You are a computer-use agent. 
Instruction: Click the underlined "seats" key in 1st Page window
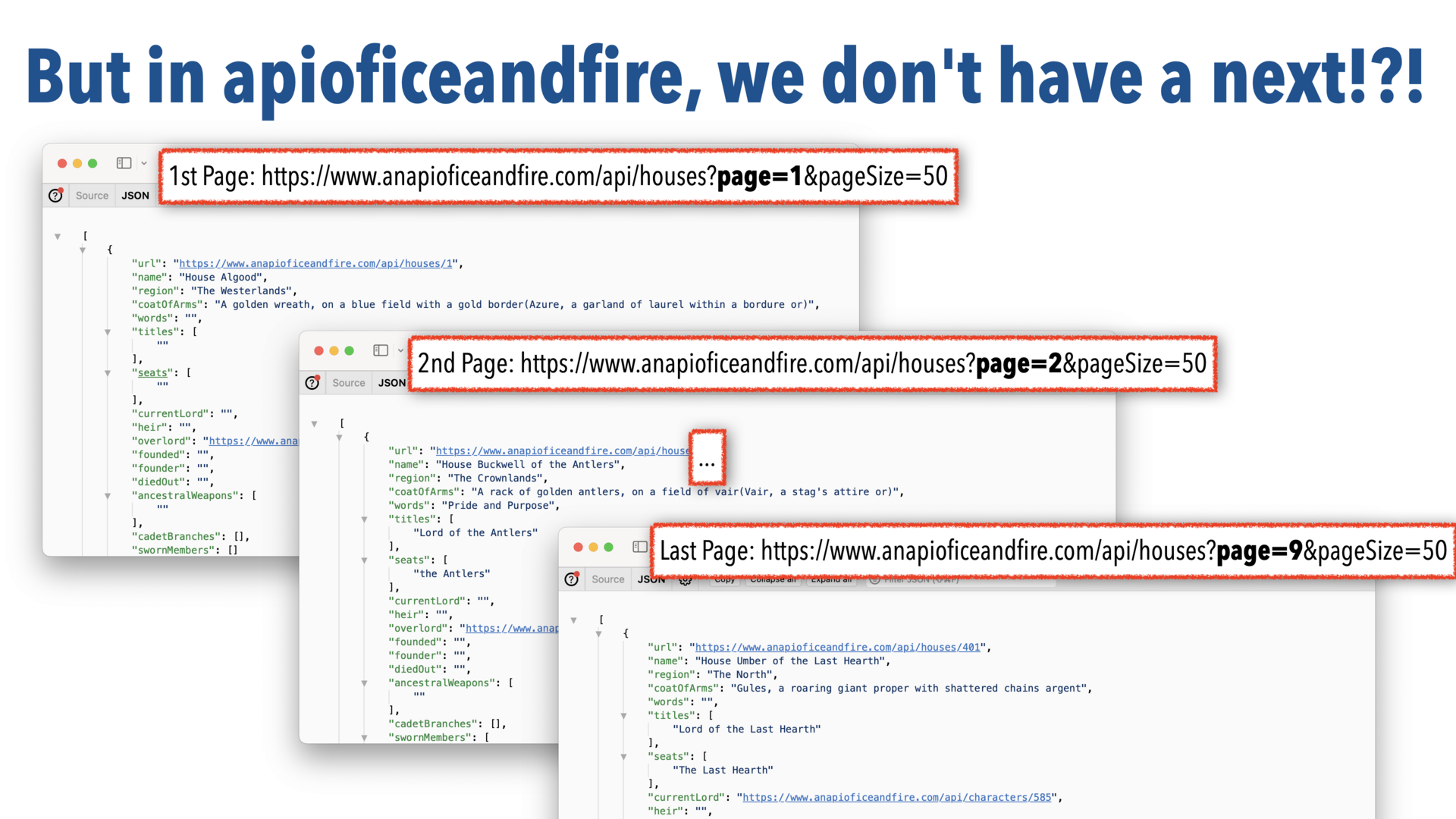(x=152, y=373)
